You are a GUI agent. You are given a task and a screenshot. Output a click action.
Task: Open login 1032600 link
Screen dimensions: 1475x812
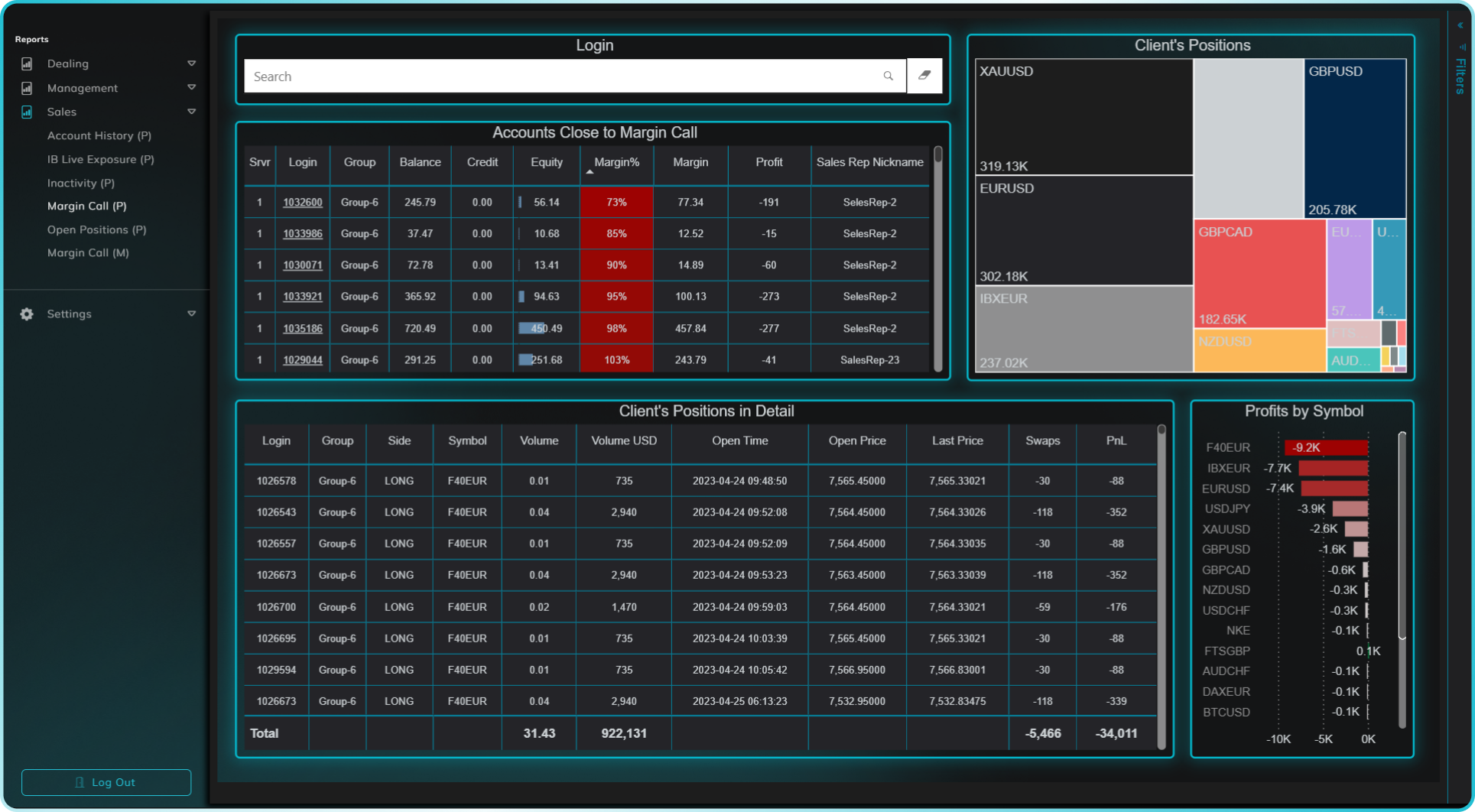[x=303, y=203]
